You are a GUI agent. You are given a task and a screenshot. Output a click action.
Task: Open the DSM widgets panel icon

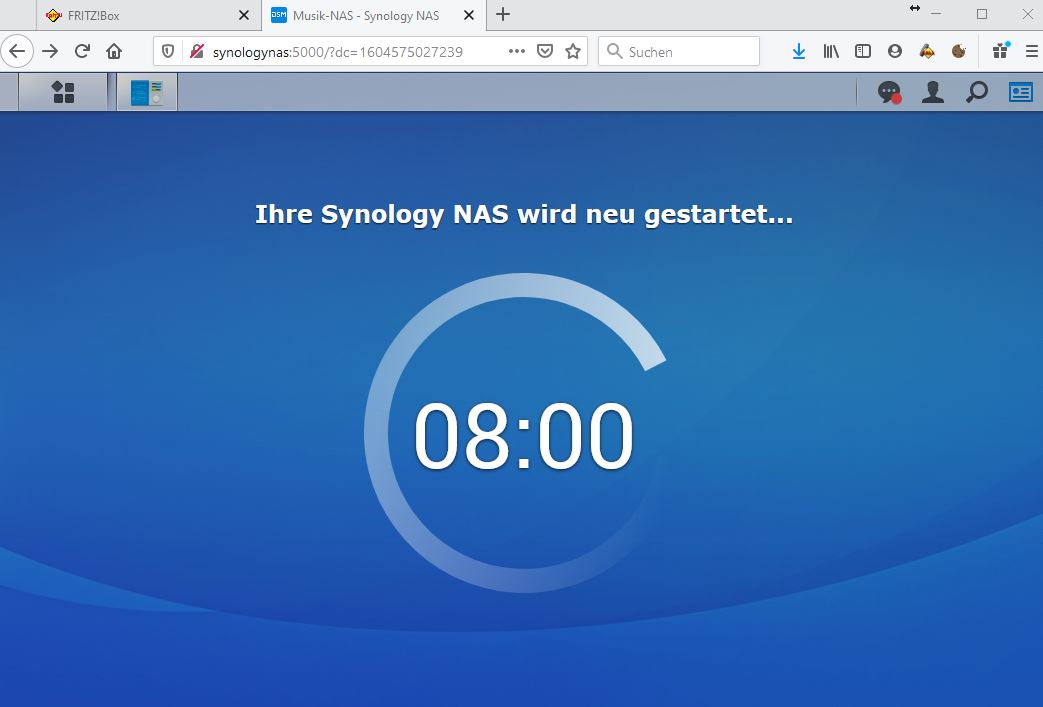[x=1020, y=92]
